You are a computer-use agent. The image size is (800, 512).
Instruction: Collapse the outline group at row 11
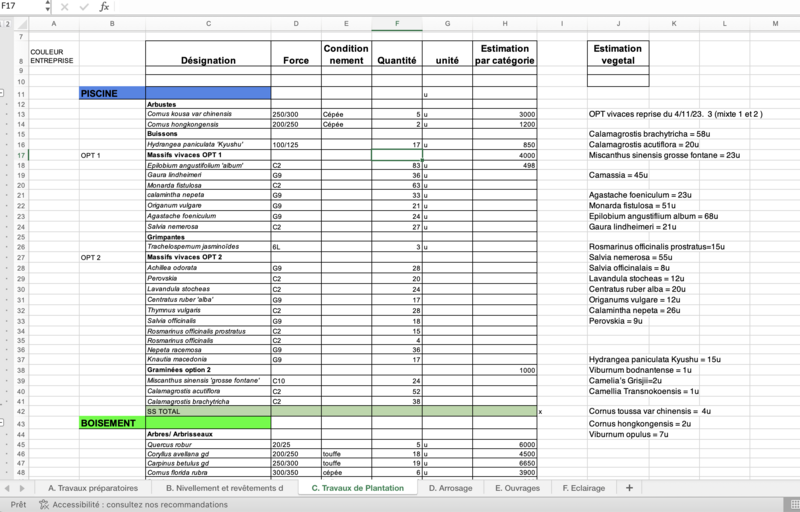(x=4, y=94)
